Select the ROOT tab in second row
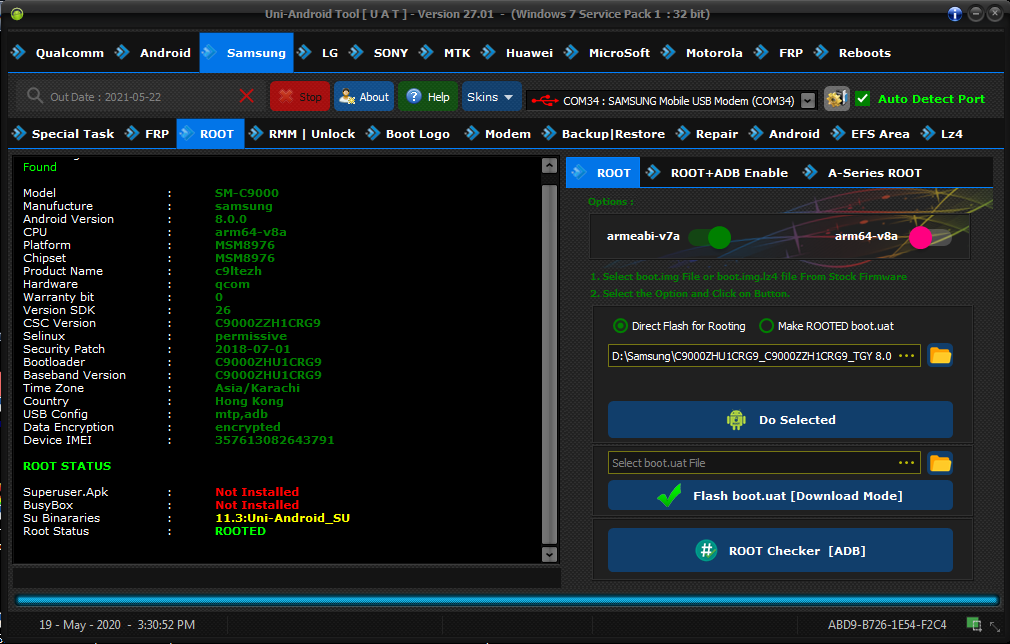1010x644 pixels. point(210,134)
